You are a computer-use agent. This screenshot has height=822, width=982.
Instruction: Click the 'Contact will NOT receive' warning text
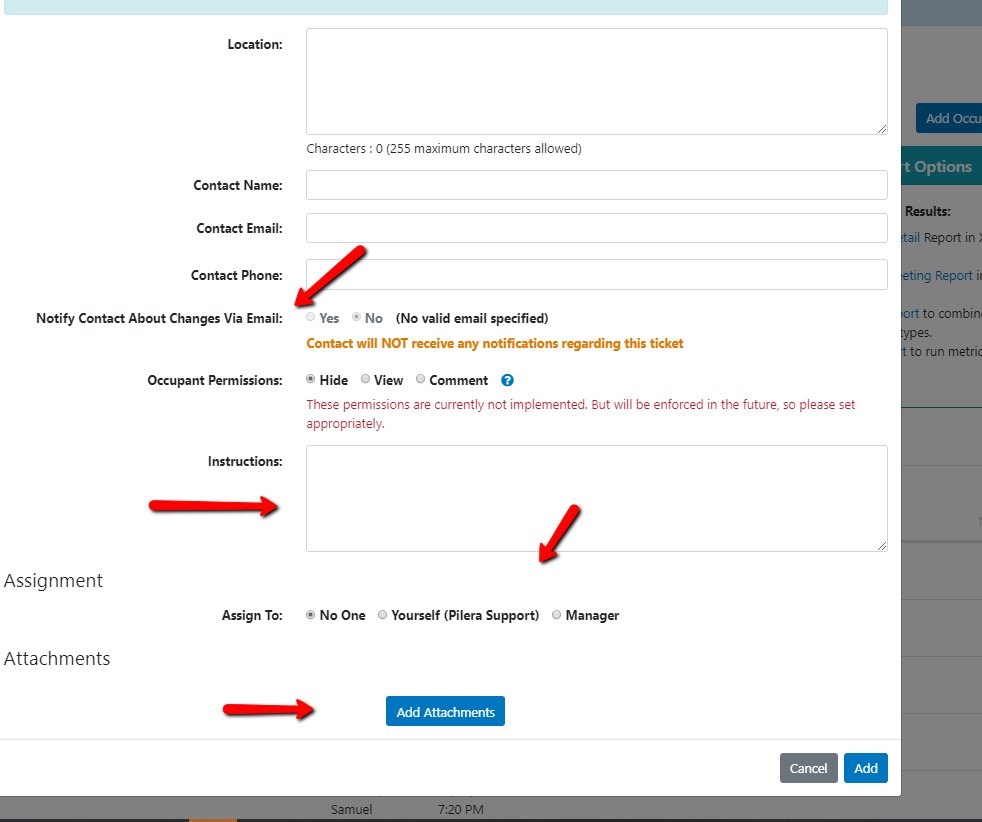point(495,344)
